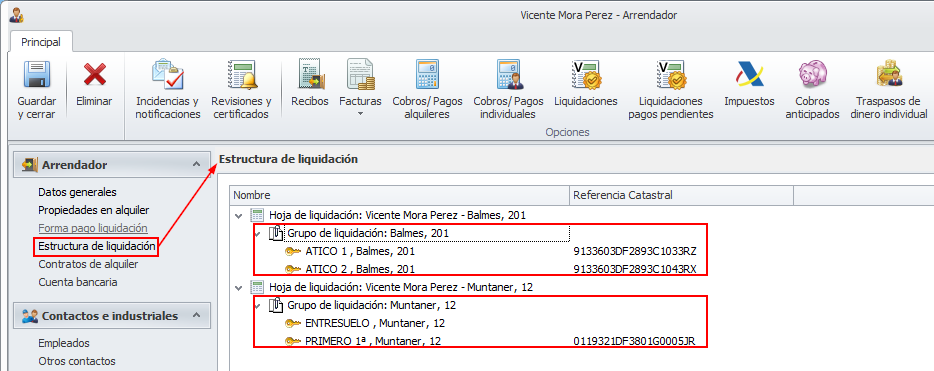This screenshot has height=371, width=934.
Task: Click the Facturas icon
Action: [x=360, y=74]
